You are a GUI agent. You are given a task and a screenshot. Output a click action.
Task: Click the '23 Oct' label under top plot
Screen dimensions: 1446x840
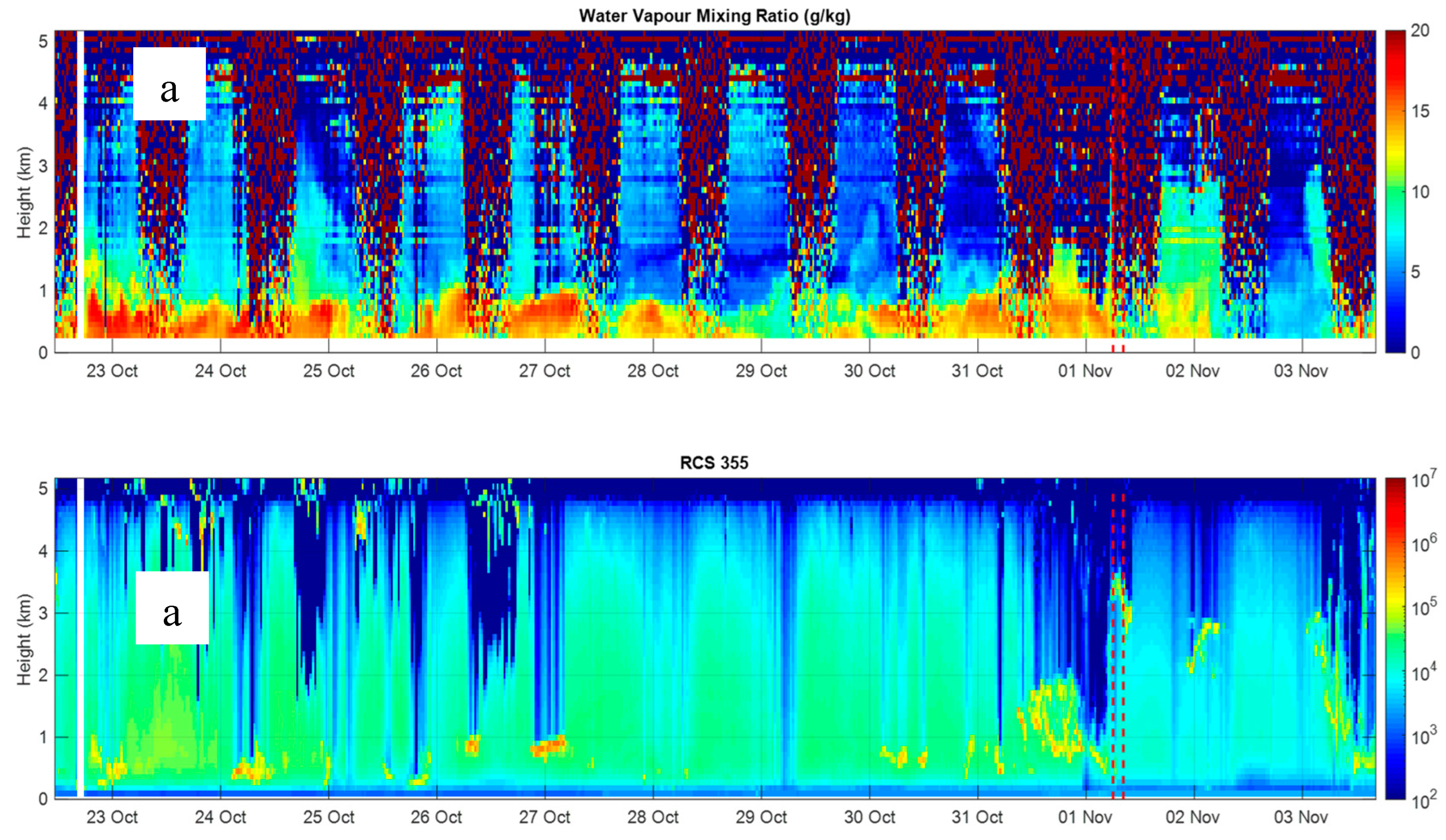tap(112, 371)
